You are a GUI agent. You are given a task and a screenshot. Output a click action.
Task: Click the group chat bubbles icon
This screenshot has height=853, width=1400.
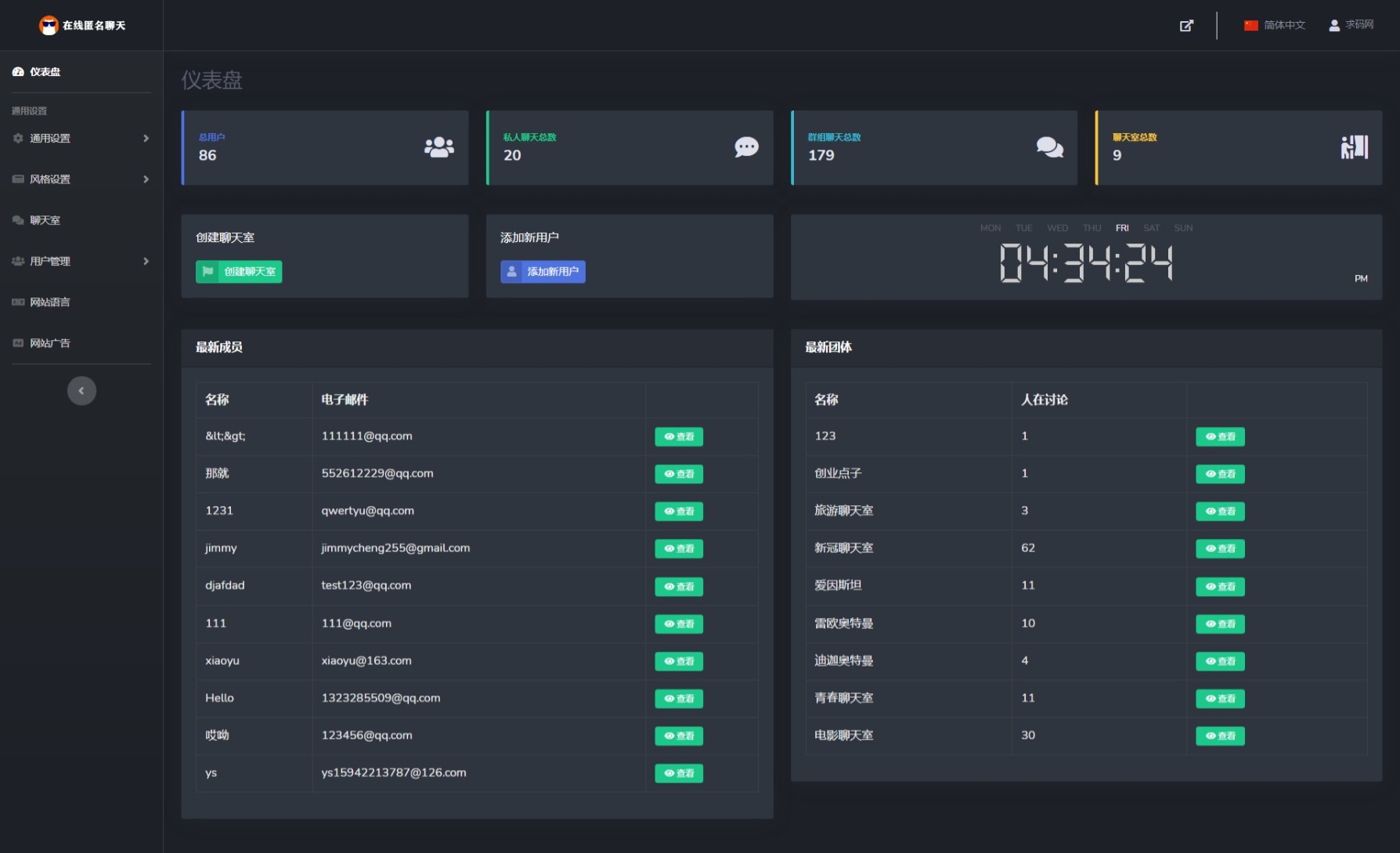[1049, 147]
